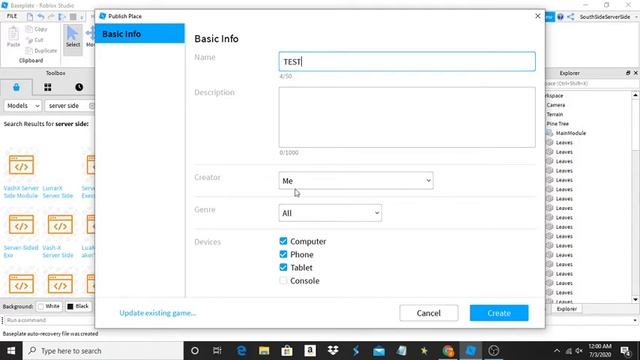Select Pine Tree in the Explorer tree
Image resolution: width=640 pixels, height=360 pixels.
[557, 124]
